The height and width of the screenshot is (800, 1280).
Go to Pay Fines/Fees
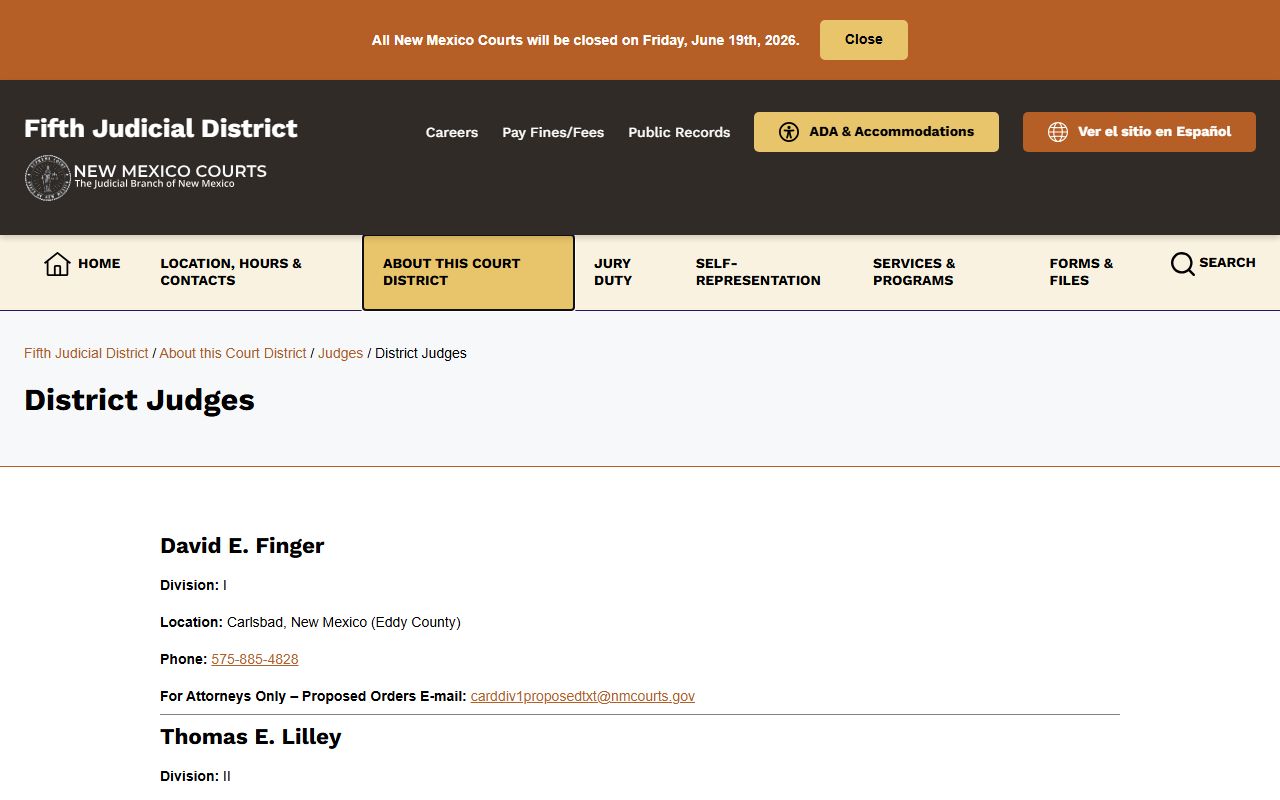click(553, 132)
